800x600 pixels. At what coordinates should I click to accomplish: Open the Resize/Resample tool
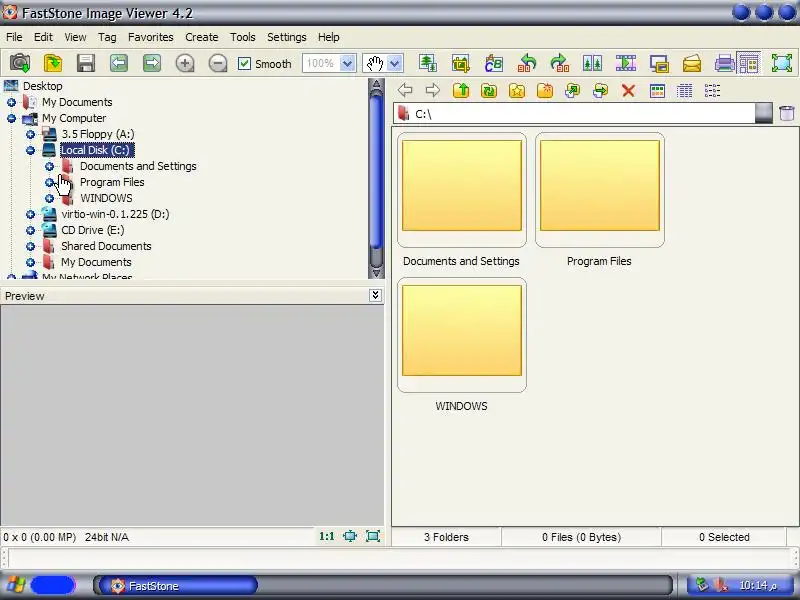click(x=428, y=64)
